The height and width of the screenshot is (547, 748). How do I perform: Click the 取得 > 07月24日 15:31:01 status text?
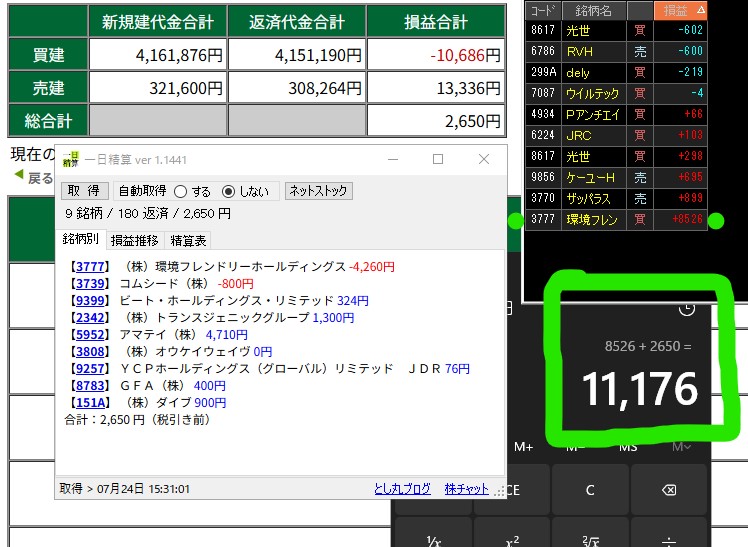coord(125,489)
